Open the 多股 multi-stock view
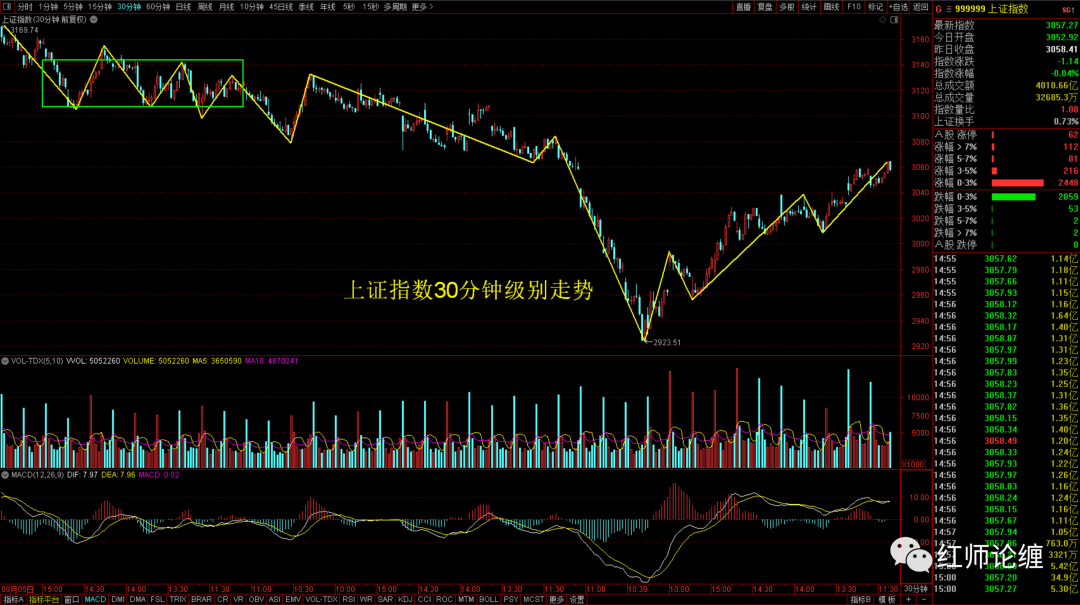The height and width of the screenshot is (605, 1080). pos(787,7)
